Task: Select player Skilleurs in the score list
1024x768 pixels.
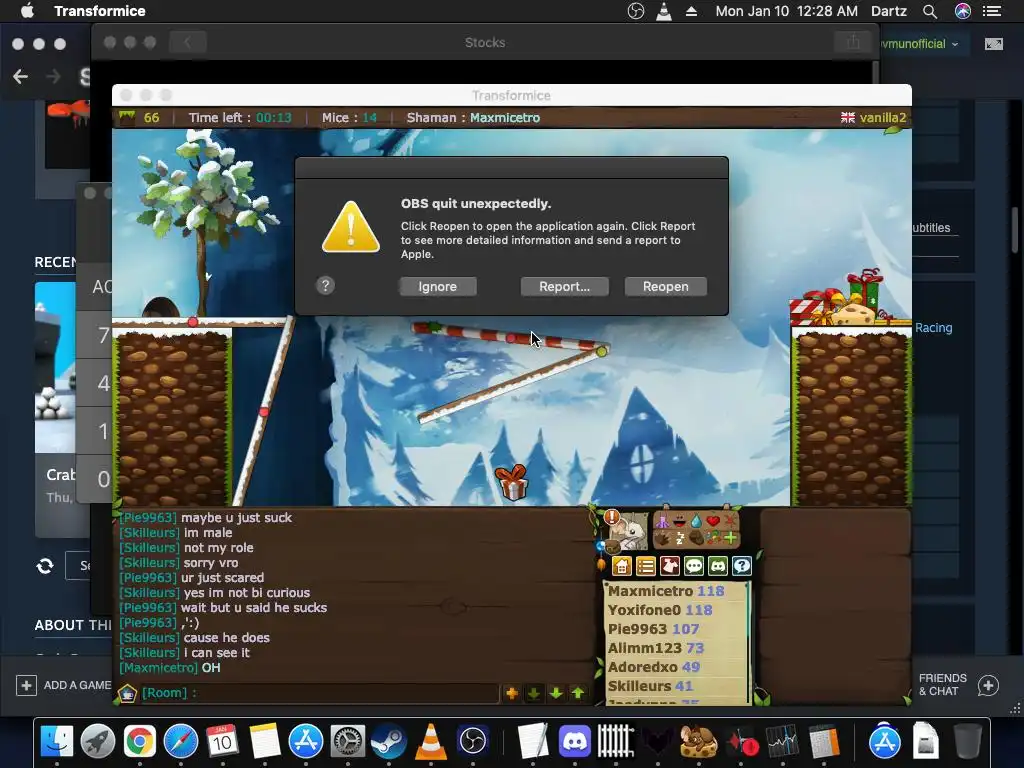Action: point(650,686)
